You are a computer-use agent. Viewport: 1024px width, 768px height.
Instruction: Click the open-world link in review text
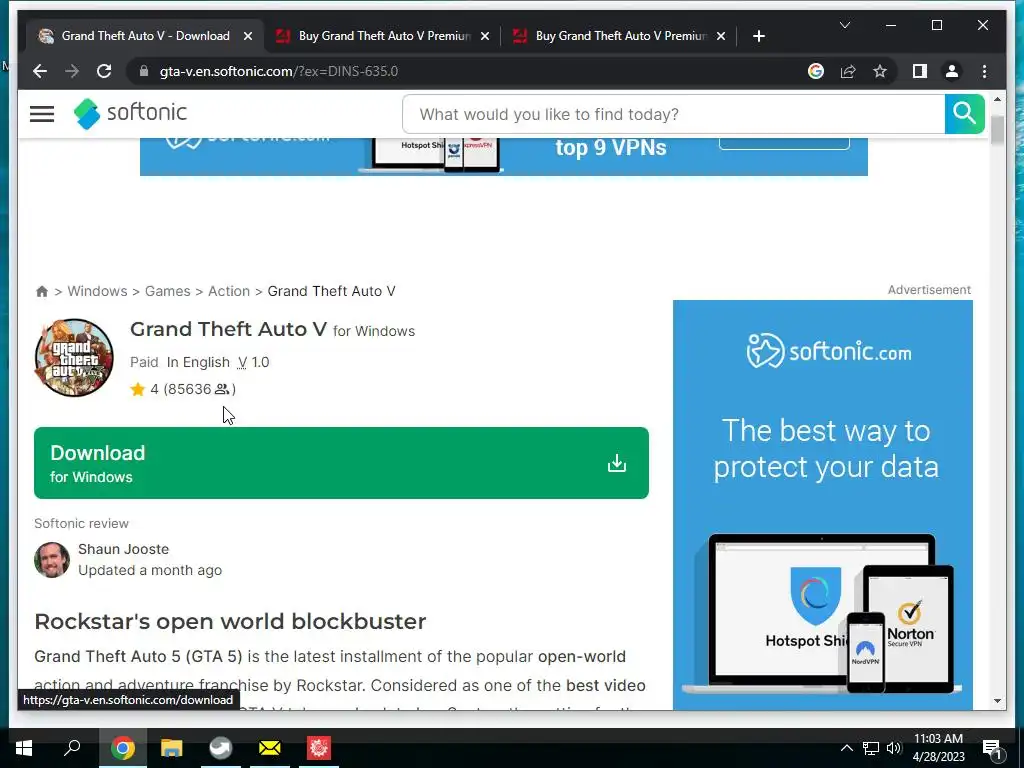point(582,656)
